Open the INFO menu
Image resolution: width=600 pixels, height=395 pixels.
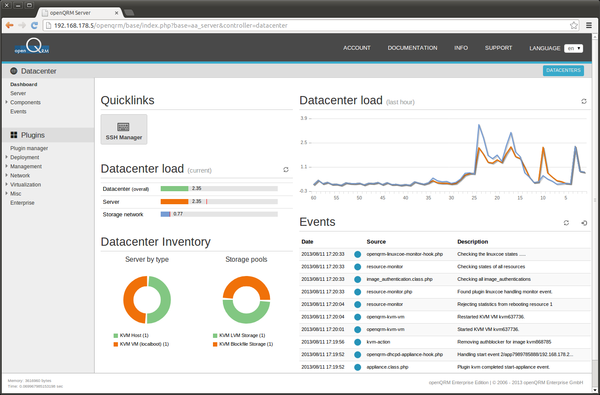click(461, 48)
